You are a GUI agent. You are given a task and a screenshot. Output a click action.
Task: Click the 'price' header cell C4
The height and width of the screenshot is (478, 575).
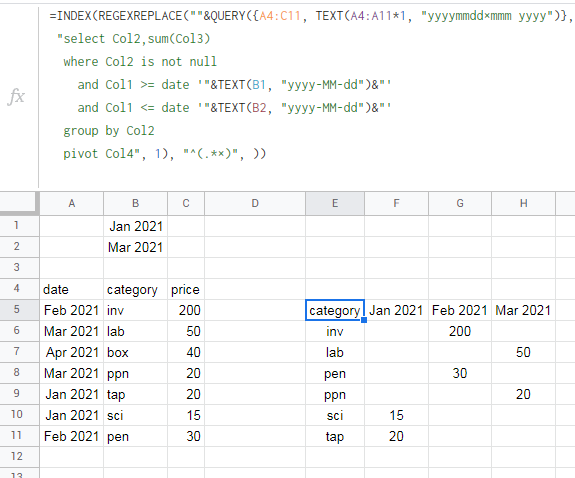pos(186,289)
